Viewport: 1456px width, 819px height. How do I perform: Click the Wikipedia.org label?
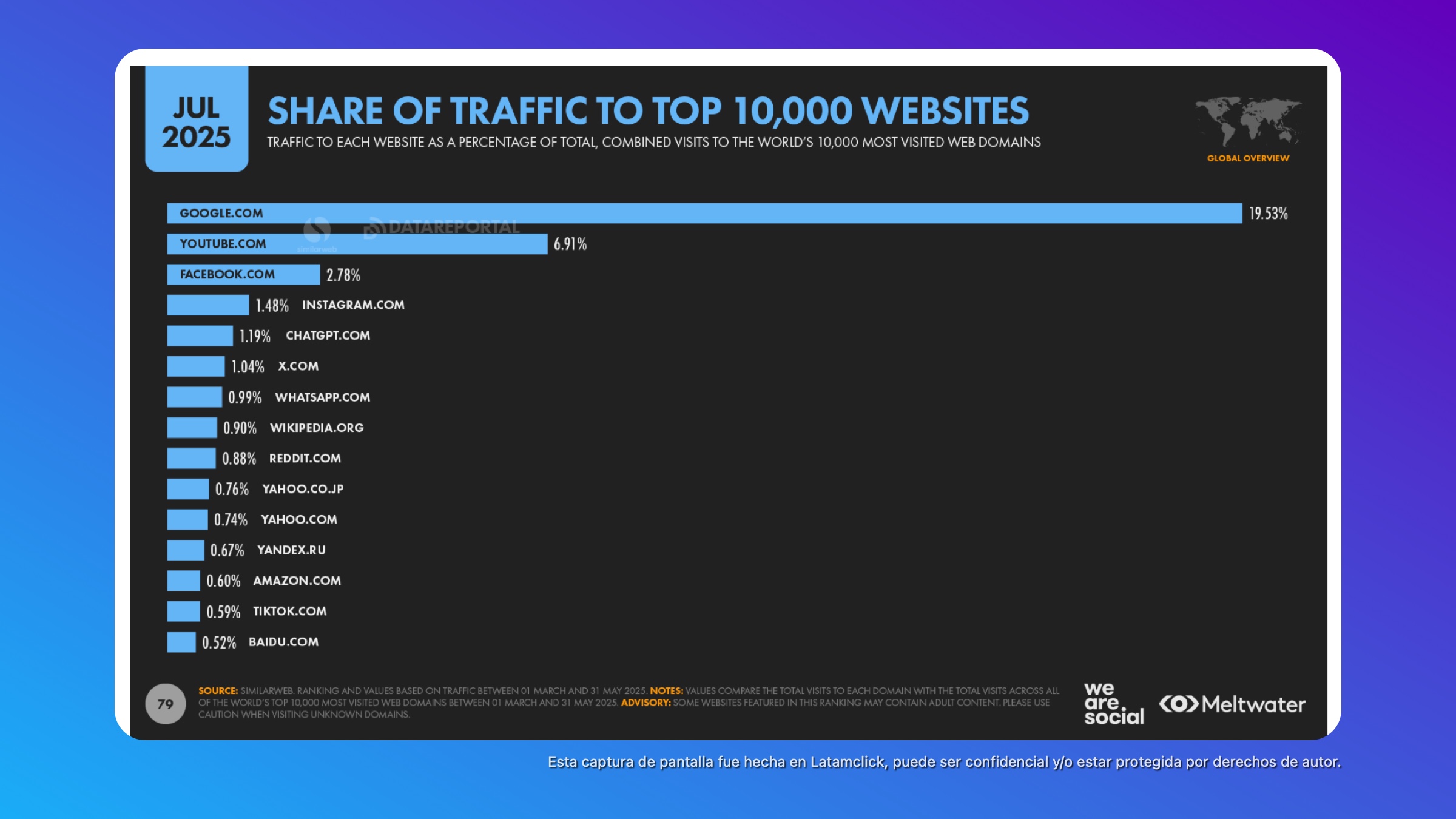(x=317, y=428)
